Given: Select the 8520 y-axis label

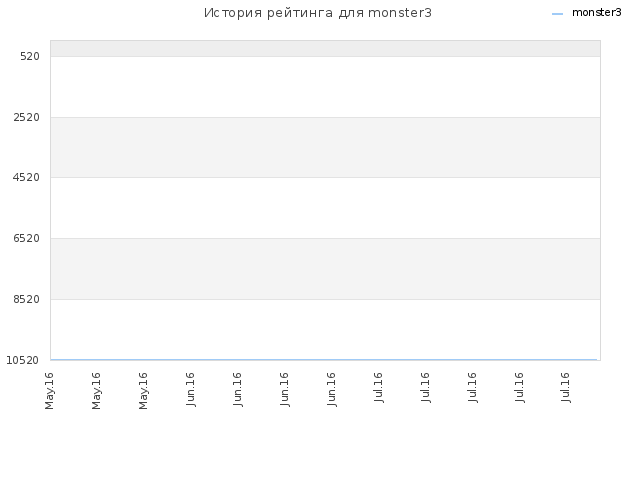Looking at the screenshot, I should [27, 300].
